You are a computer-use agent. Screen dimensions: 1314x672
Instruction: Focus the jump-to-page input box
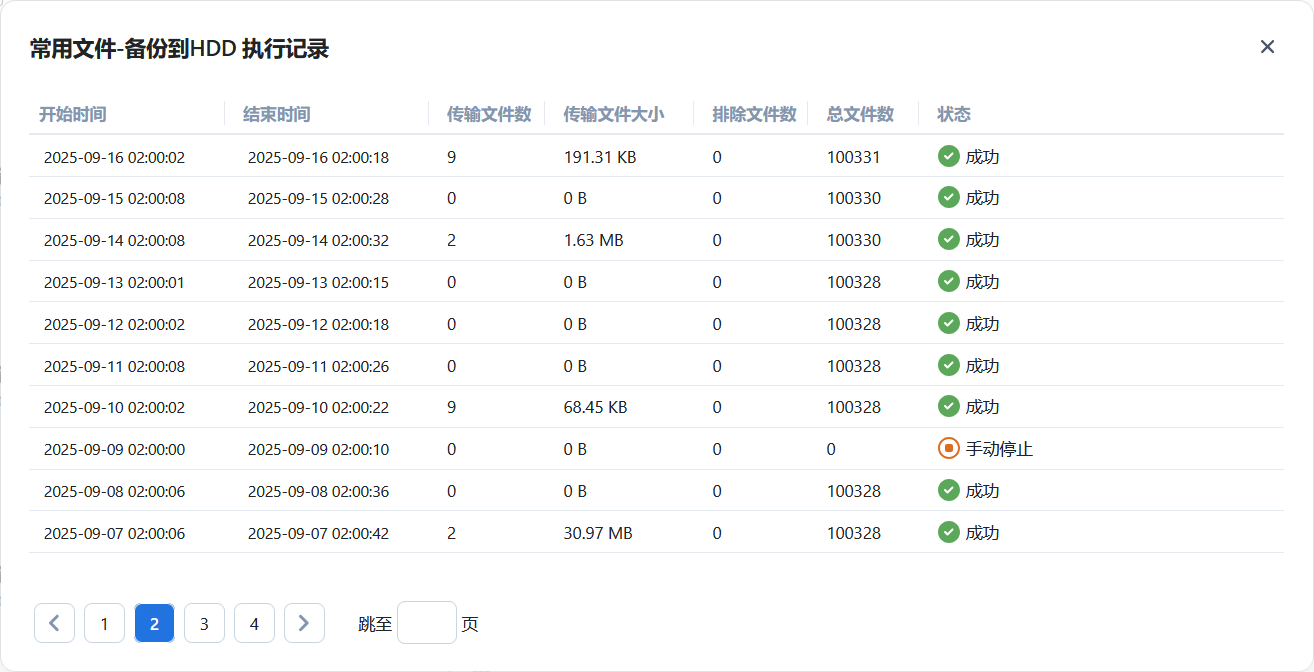[x=427, y=623]
